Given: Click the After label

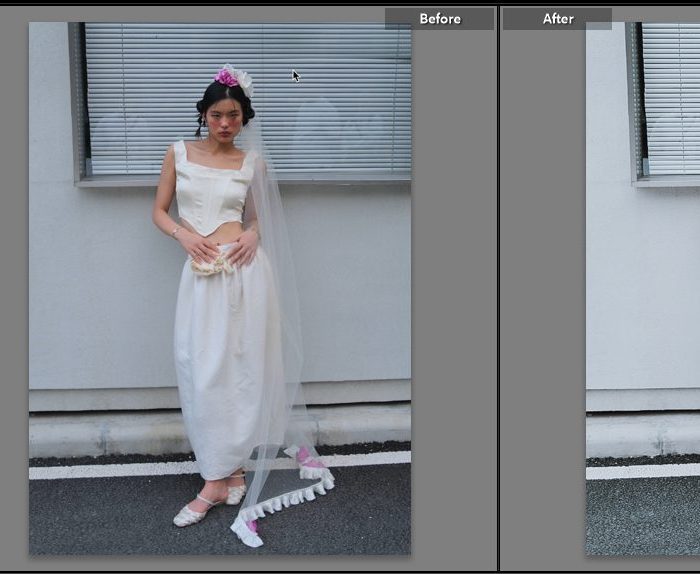Looking at the screenshot, I should [x=558, y=19].
